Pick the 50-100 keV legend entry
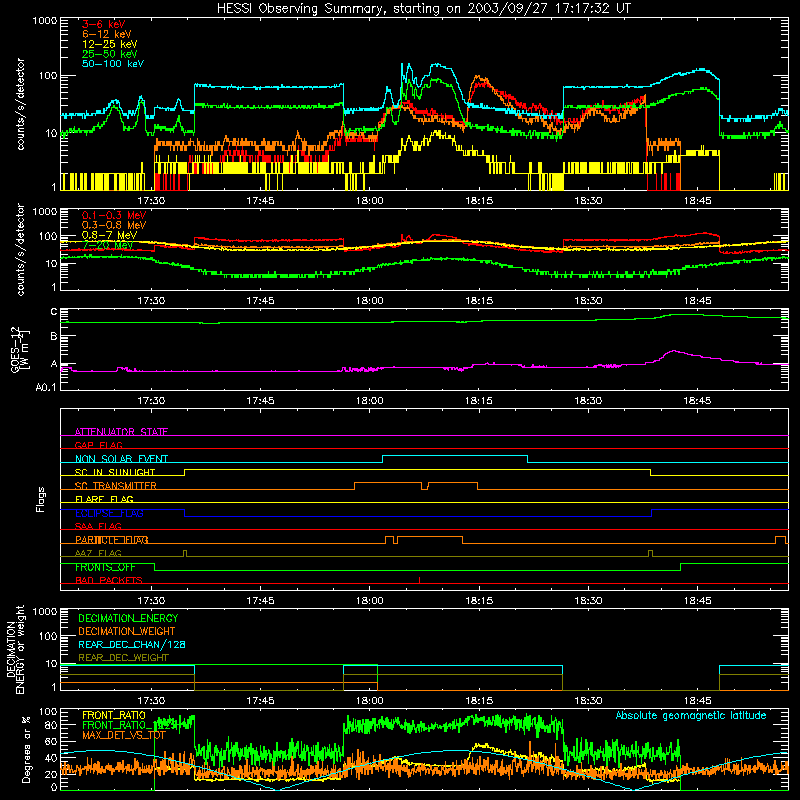Viewport: 800px width, 800px height. click(113, 64)
